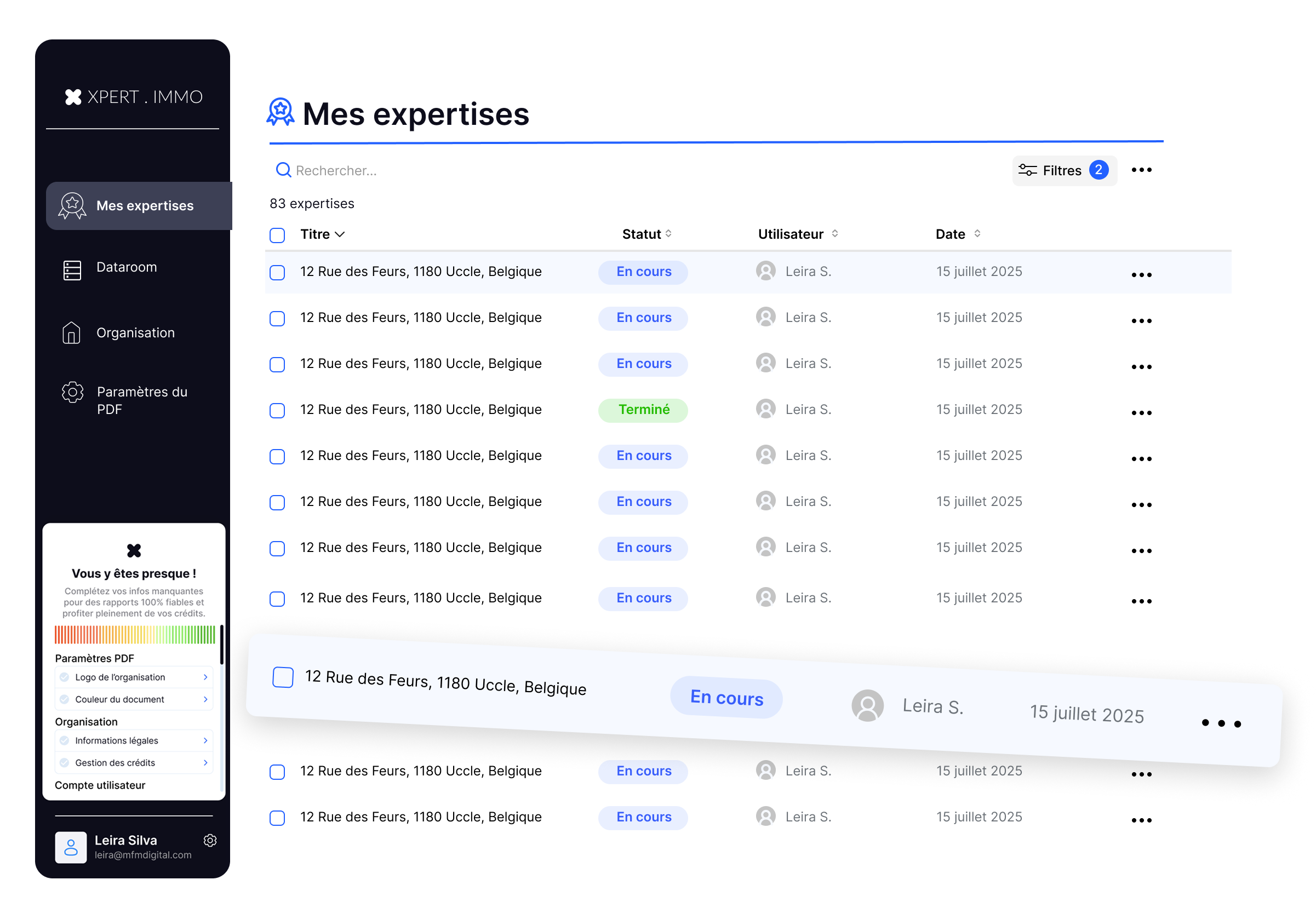Click the search magnifier icon
Viewport: 1316px width, 920px height.
tap(283, 170)
